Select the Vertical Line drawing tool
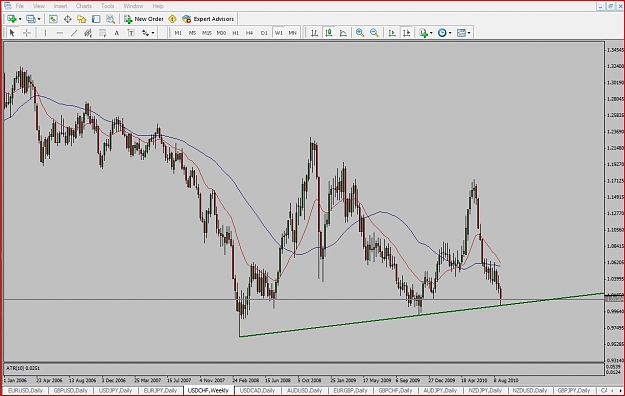 (45, 33)
